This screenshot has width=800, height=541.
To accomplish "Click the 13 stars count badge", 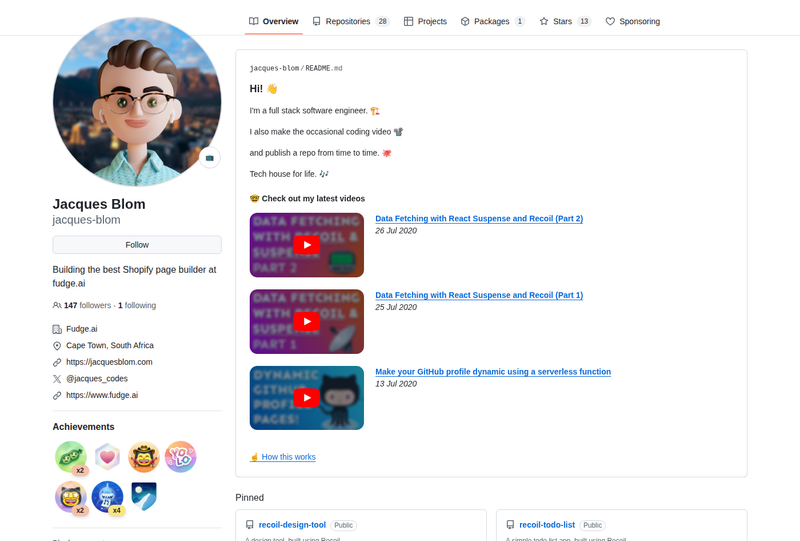I will pos(584,21).
